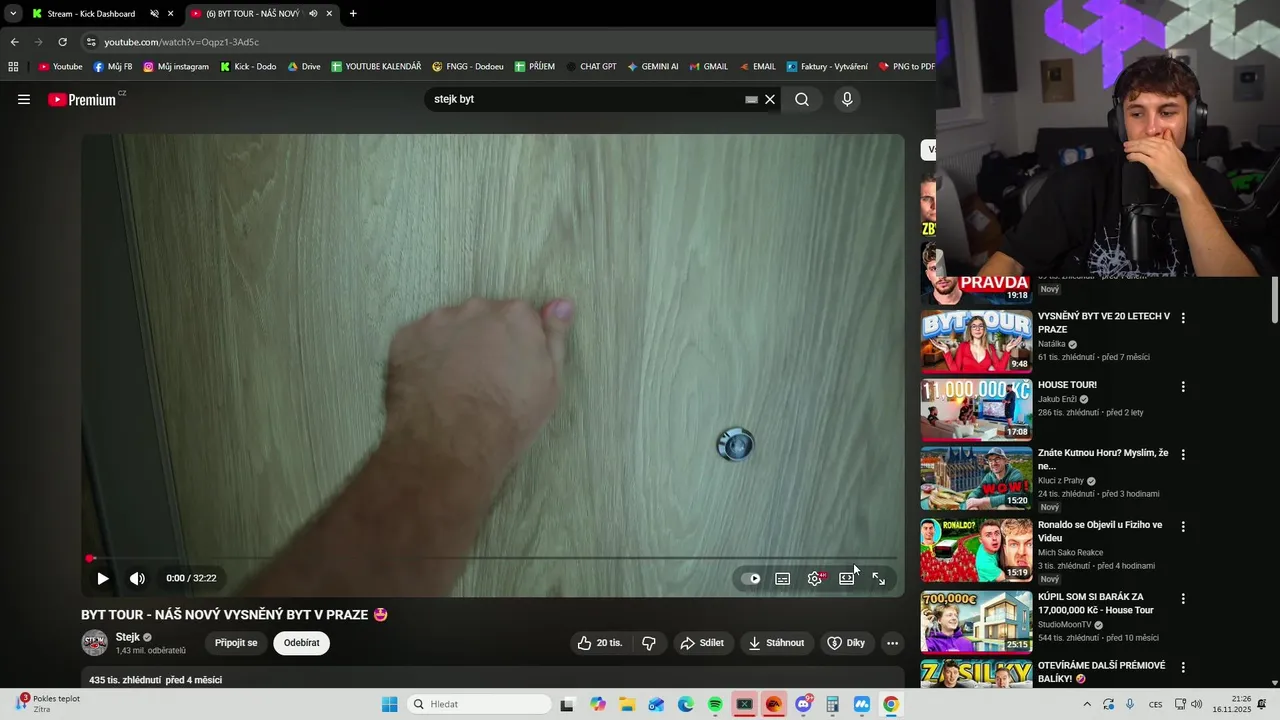Open the tab search dropdown arrow
The width and height of the screenshot is (1280, 720).
13,14
